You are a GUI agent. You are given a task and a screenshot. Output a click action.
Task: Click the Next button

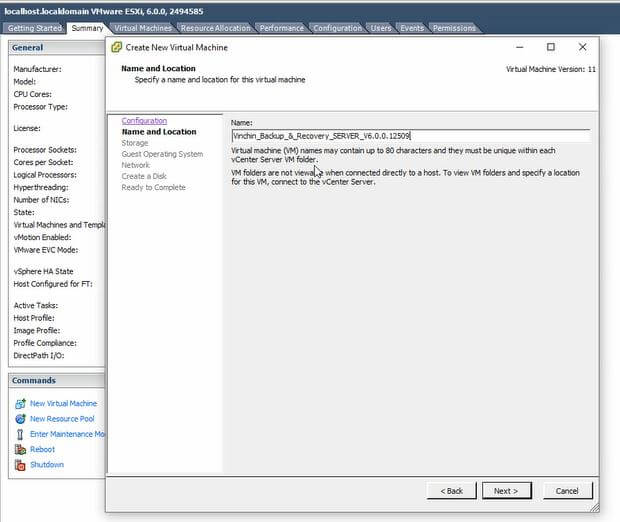coord(507,491)
